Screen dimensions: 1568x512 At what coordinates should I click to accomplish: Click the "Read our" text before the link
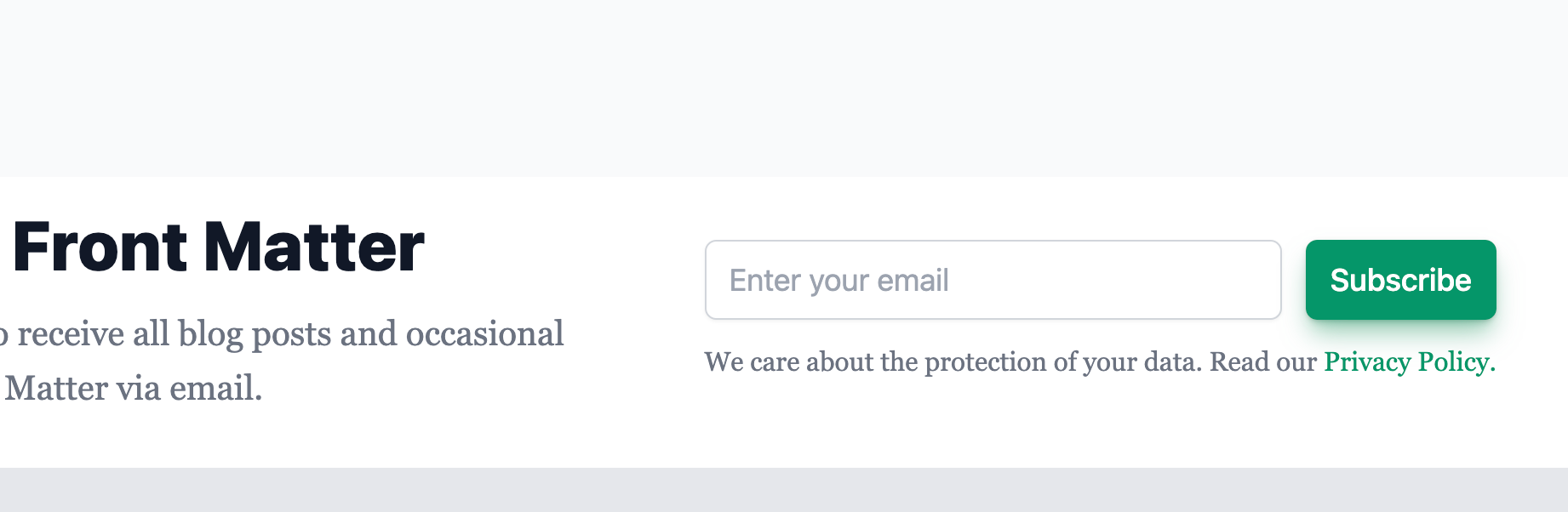(1263, 362)
